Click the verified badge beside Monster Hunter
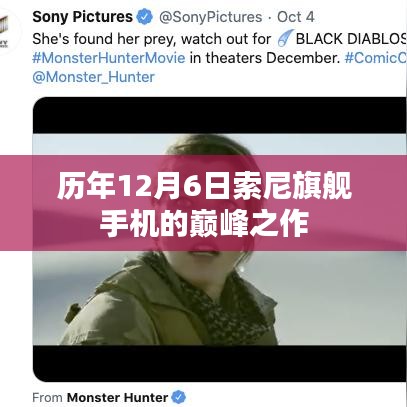Image resolution: width=407 pixels, height=407 pixels. click(x=179, y=397)
